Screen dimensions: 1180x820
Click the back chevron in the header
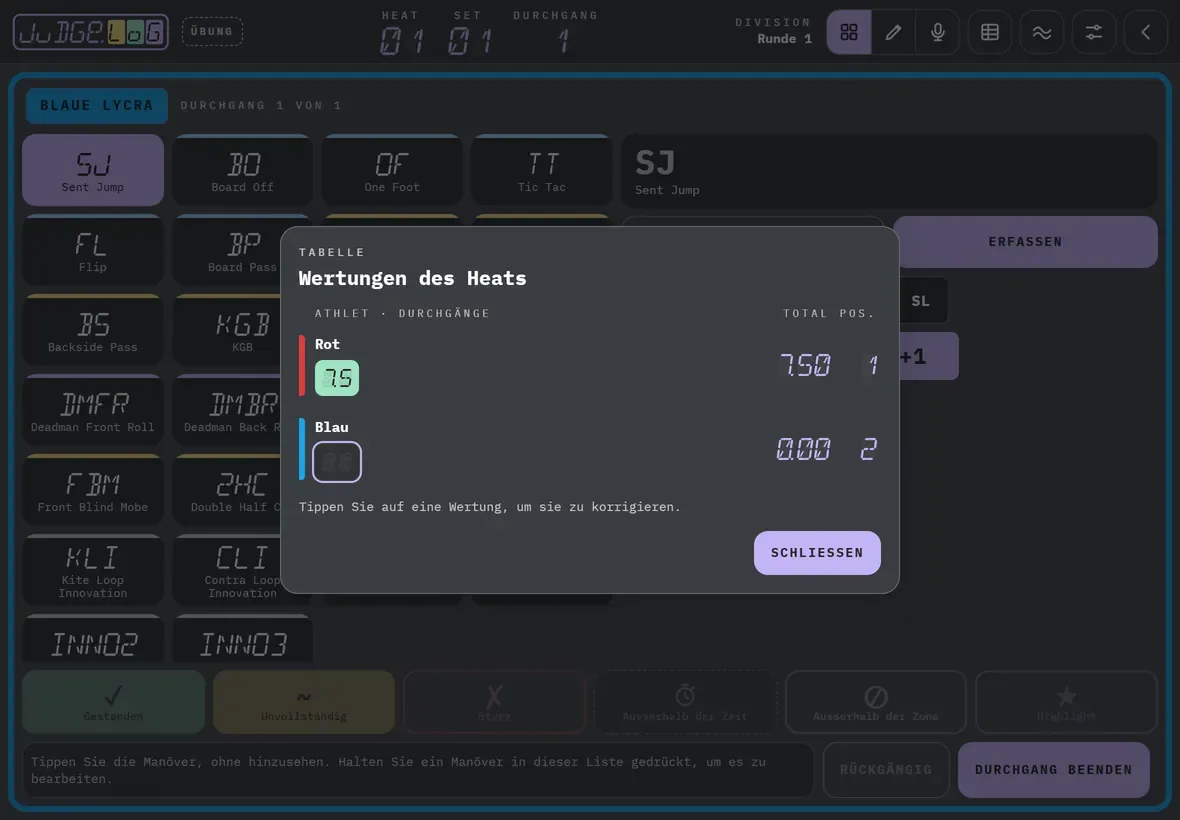click(1145, 32)
